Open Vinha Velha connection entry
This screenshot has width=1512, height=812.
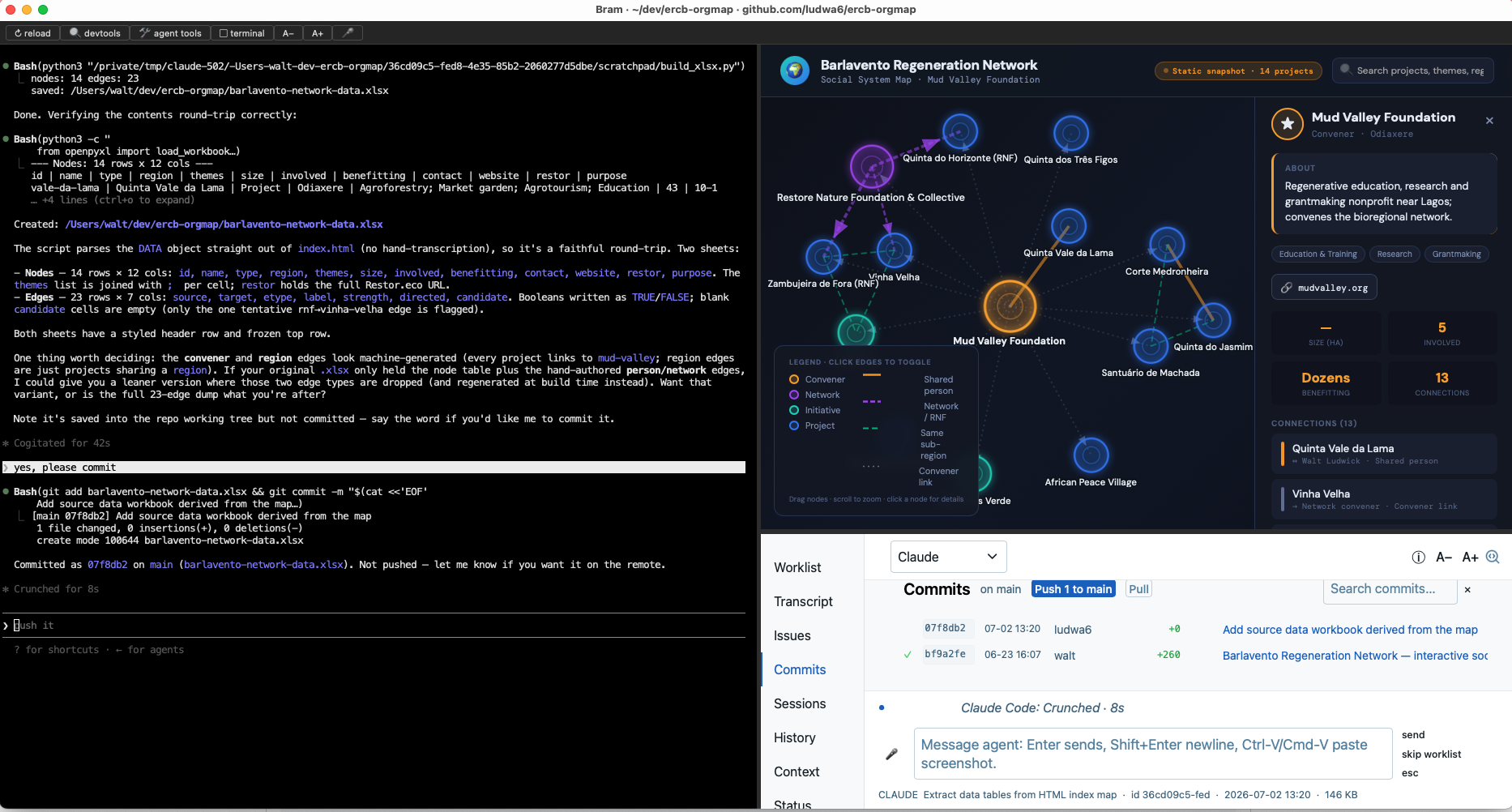tap(1384, 499)
